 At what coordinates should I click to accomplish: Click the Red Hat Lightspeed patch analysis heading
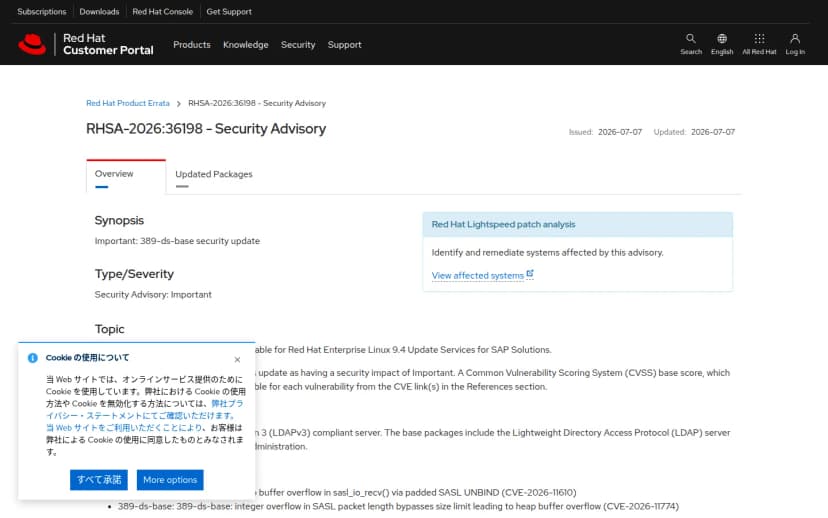[x=503, y=224]
